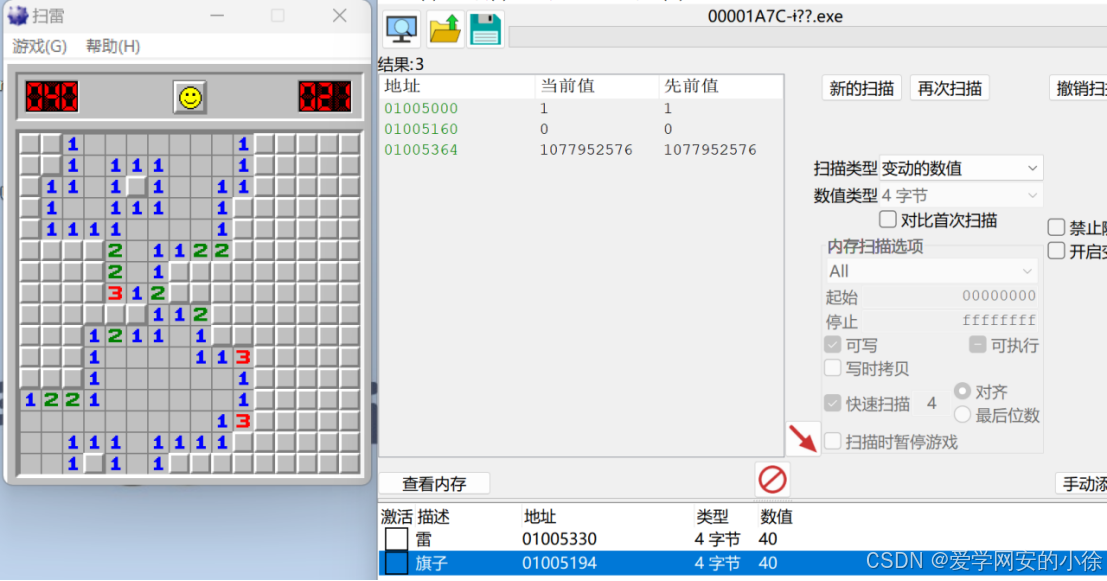The width and height of the screenshot is (1107, 581).
Task: Toggle the activate checkbox for 旗子 entry
Action: pos(396,563)
